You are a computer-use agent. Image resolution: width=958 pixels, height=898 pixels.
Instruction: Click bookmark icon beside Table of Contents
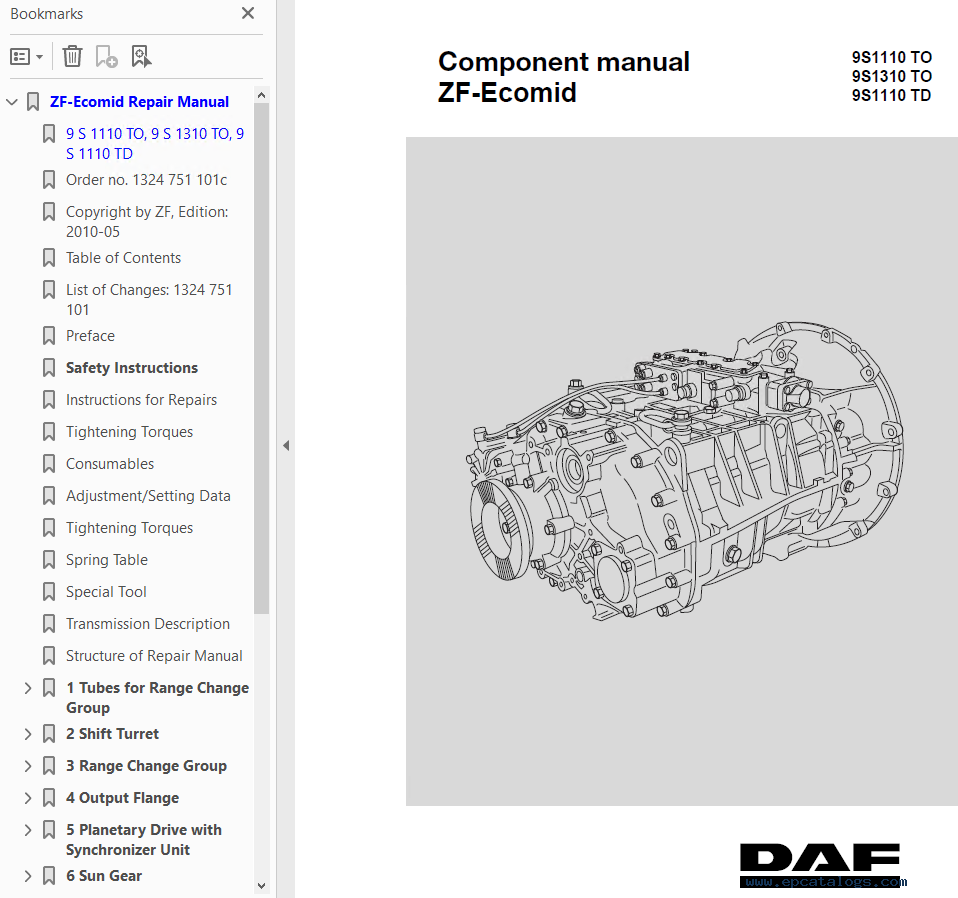pyautogui.click(x=49, y=258)
